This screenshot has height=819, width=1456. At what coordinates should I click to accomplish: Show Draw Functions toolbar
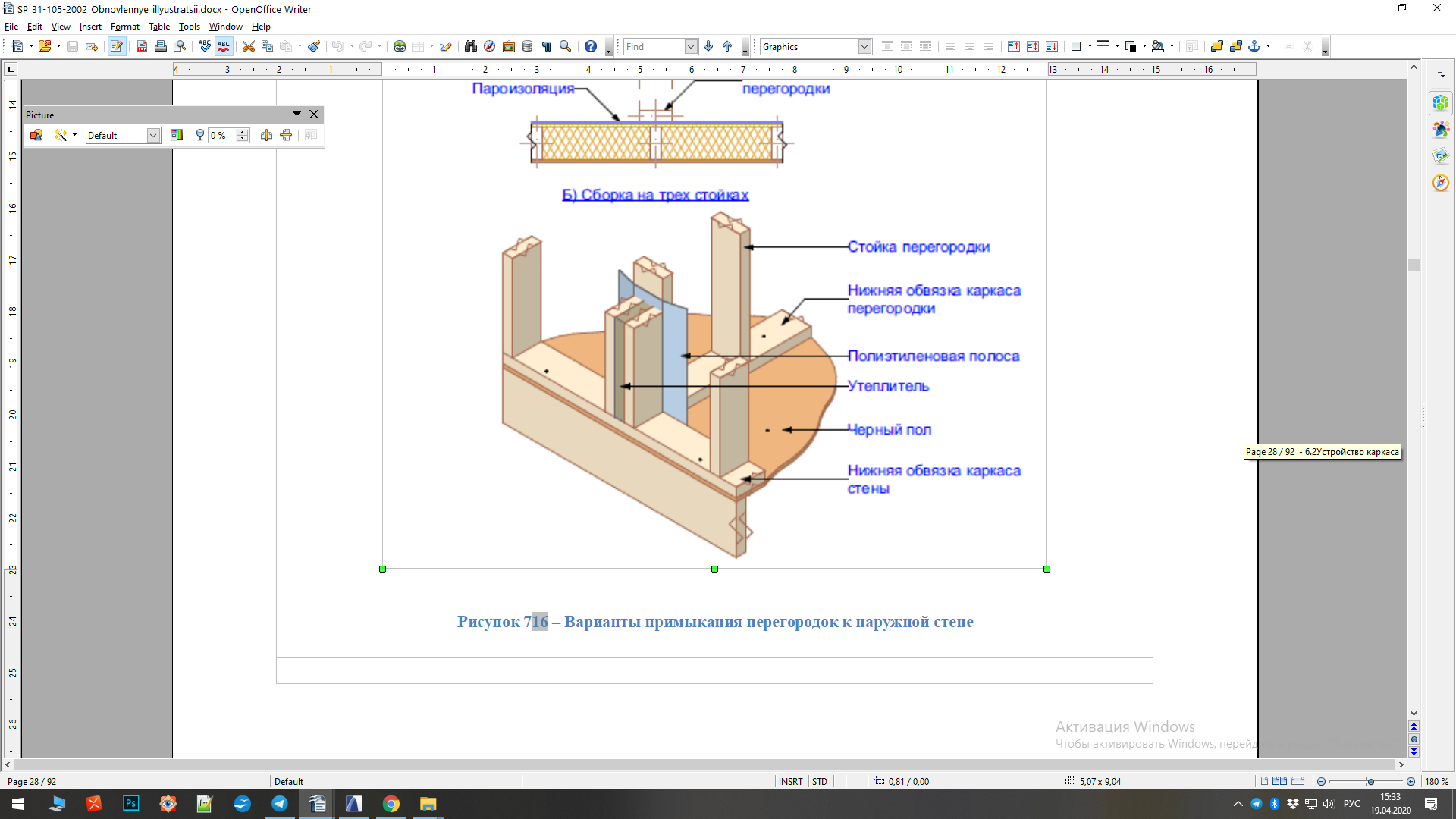point(446,46)
